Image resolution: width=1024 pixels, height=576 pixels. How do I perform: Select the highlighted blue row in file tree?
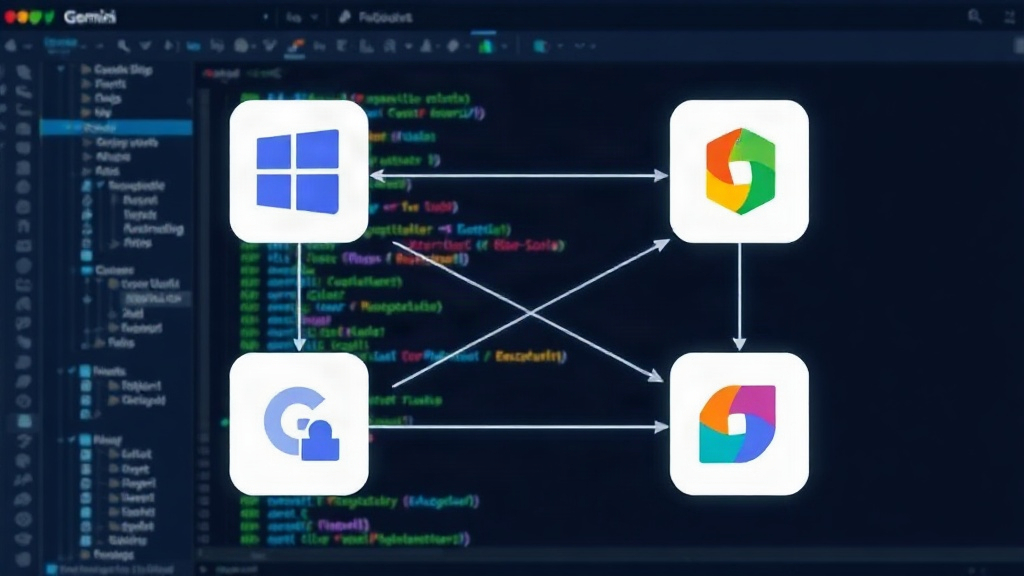116,127
